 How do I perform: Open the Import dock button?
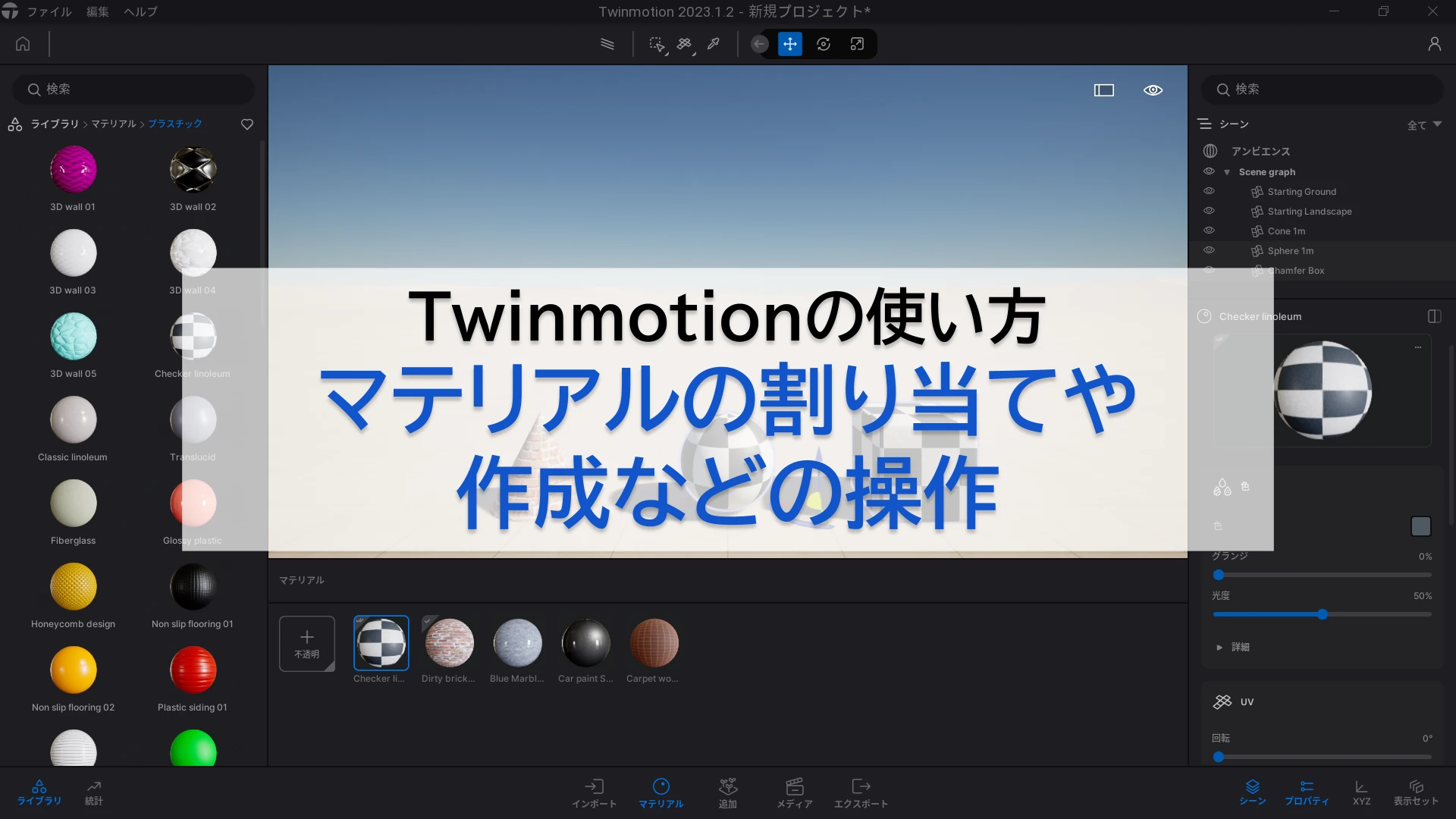point(594,793)
